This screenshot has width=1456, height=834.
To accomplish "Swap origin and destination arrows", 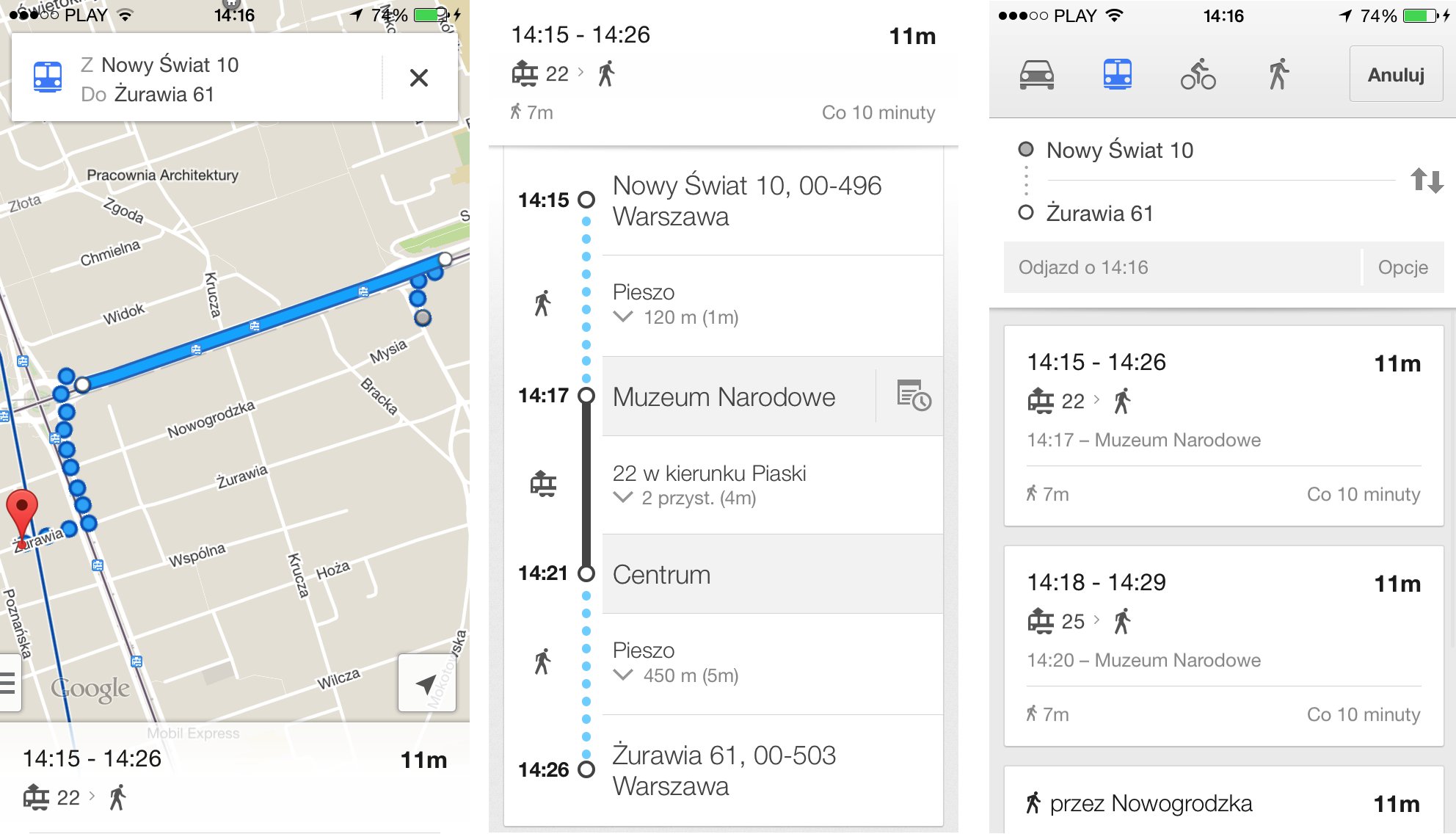I will click(1427, 180).
